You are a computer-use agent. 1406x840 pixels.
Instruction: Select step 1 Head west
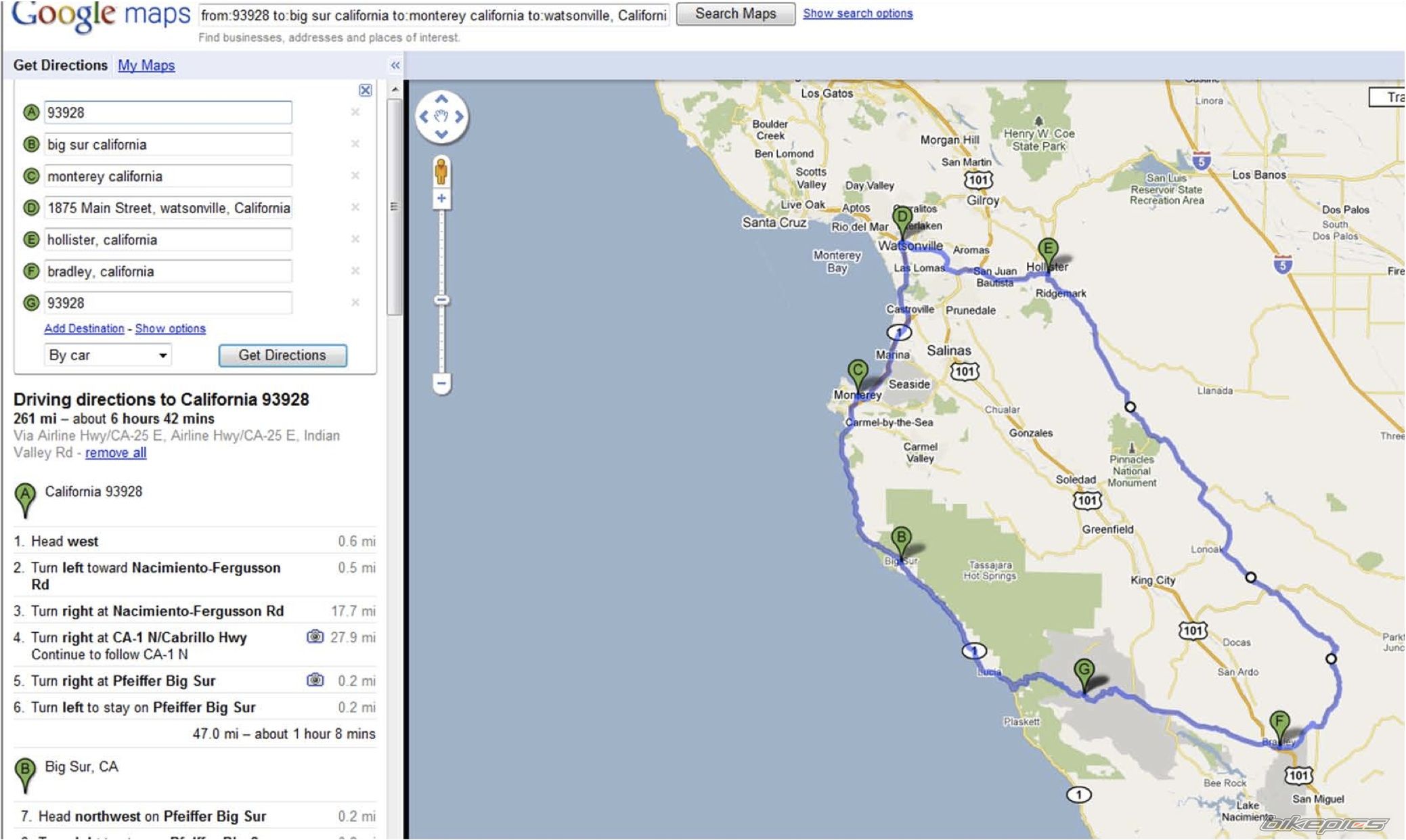pos(194,541)
